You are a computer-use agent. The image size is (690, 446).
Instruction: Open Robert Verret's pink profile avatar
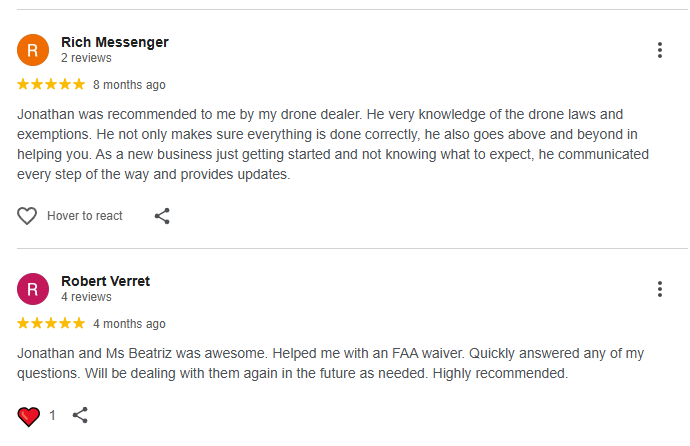tap(33, 289)
